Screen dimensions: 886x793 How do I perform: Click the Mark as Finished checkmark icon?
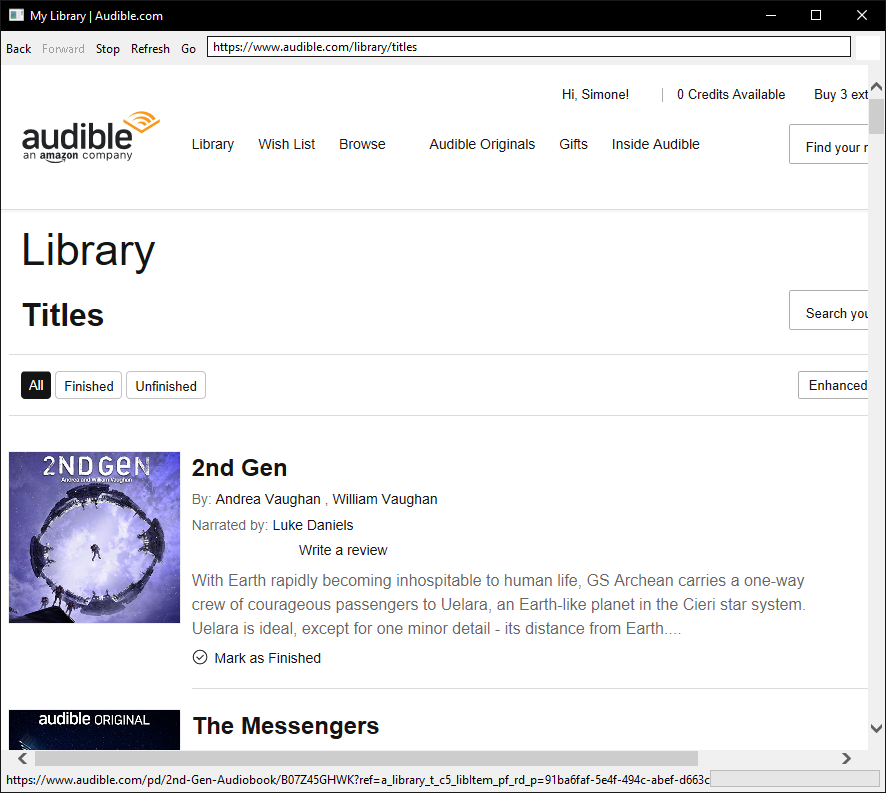(200, 657)
